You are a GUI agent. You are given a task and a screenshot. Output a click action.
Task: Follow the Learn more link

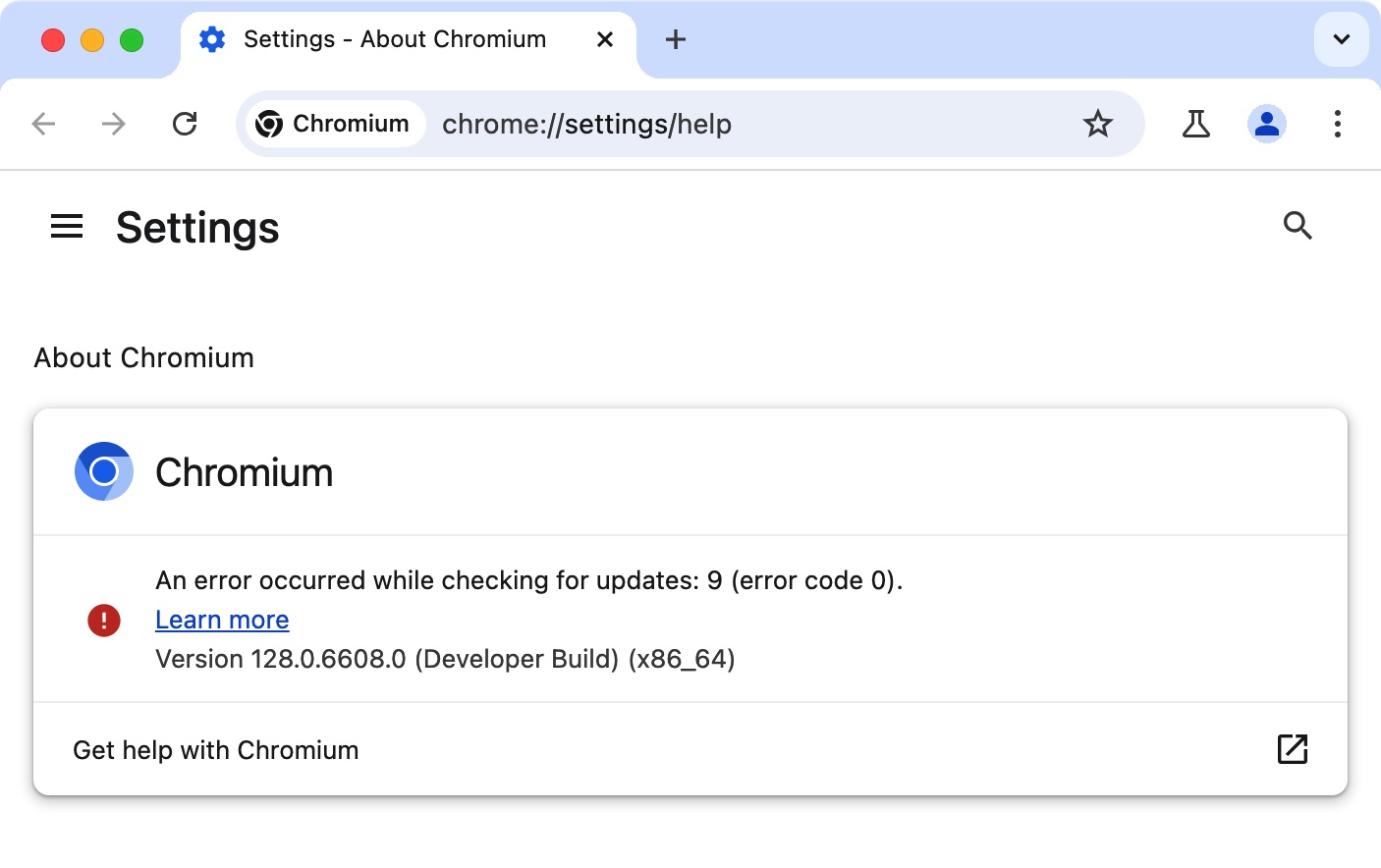click(x=222, y=620)
